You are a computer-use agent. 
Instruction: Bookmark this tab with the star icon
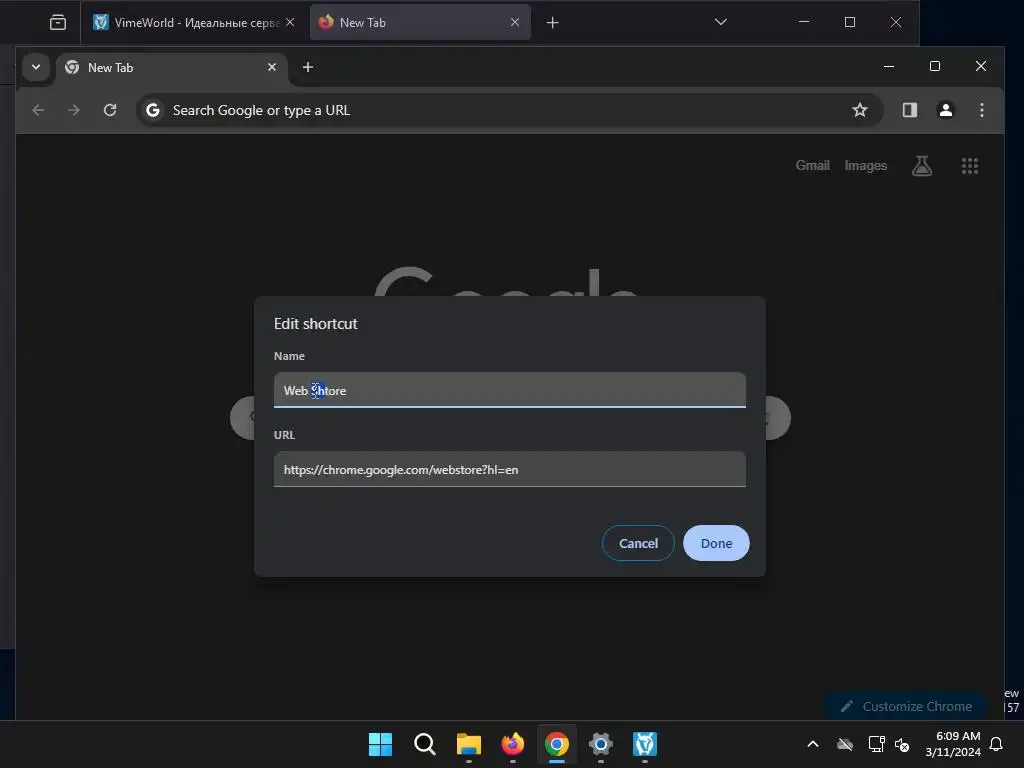tap(859, 110)
